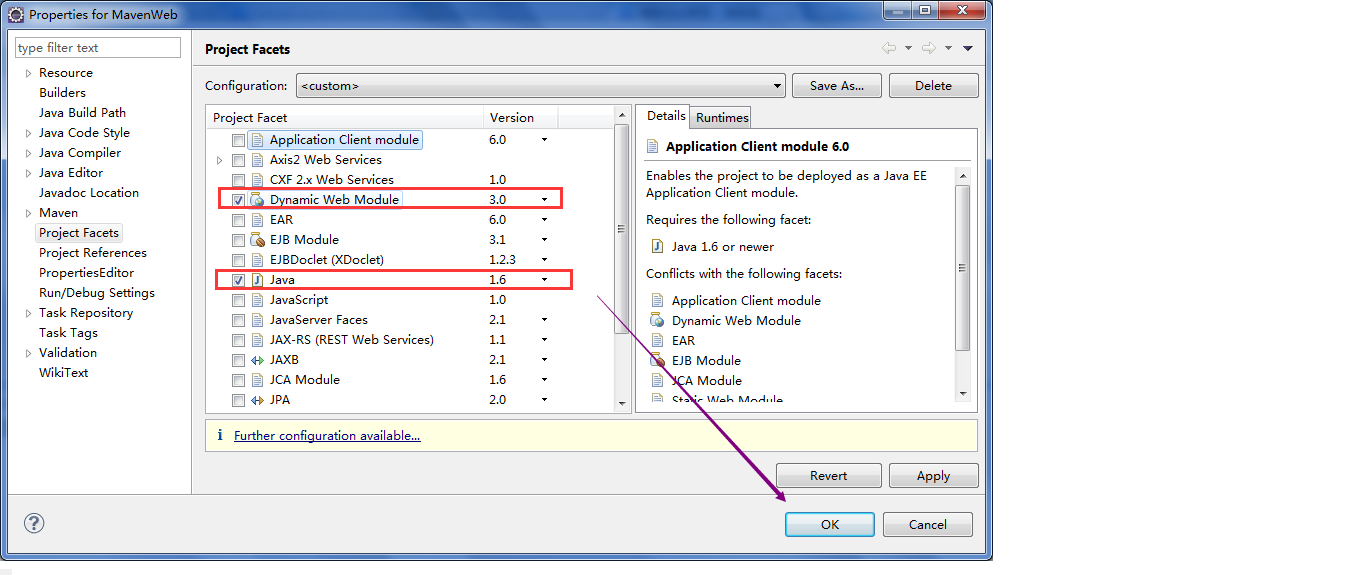1360x575 pixels.
Task: Click the Java 1.6 or newer icon in Details
Action: coord(657,247)
